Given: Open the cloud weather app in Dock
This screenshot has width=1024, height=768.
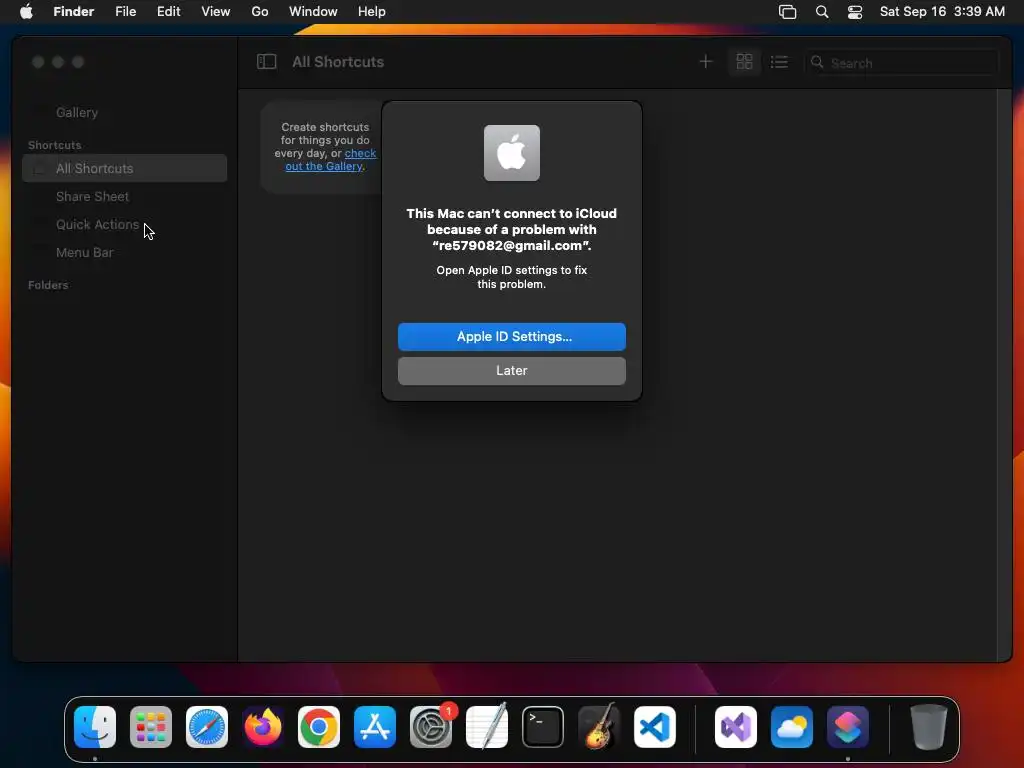Looking at the screenshot, I should click(792, 727).
